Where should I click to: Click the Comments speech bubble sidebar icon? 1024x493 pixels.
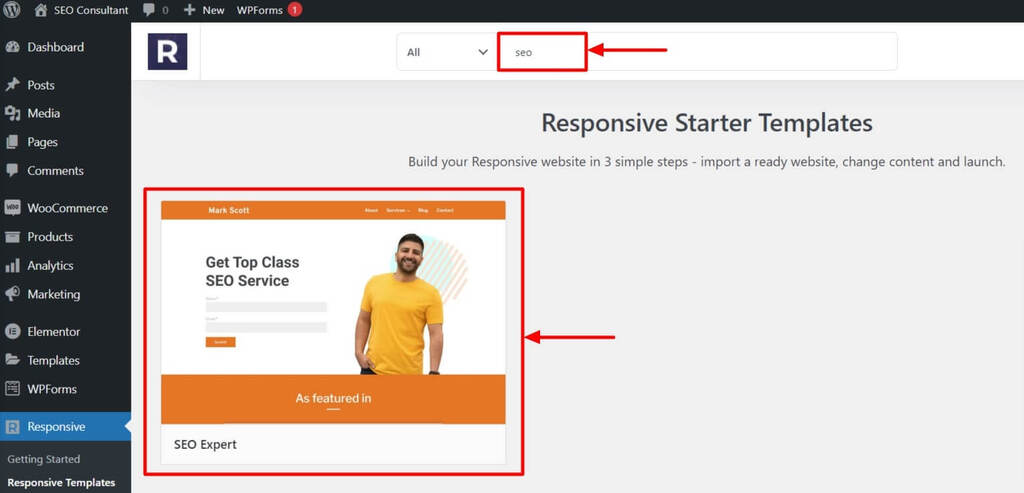point(12,170)
